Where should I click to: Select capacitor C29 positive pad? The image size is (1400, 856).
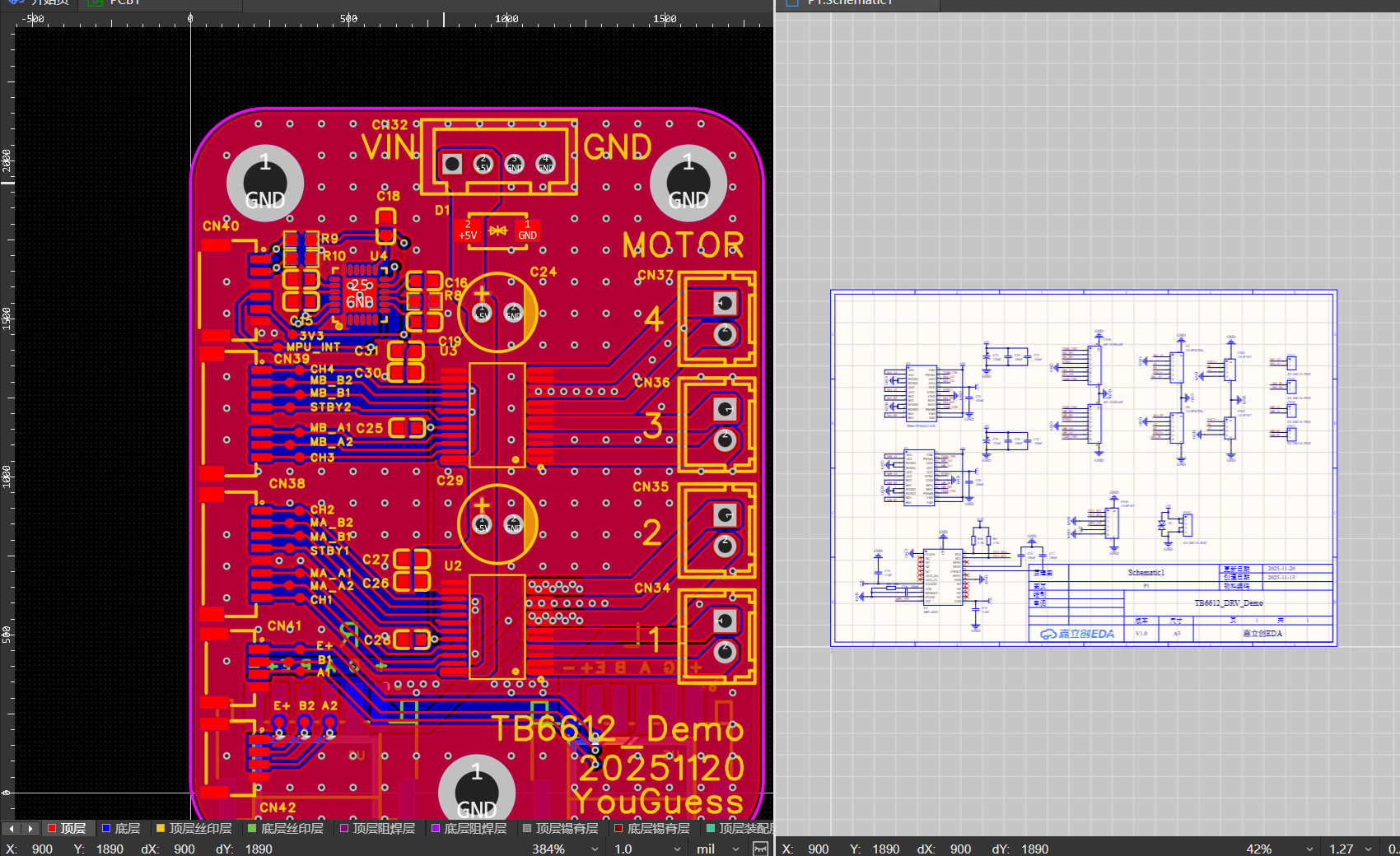[482, 524]
